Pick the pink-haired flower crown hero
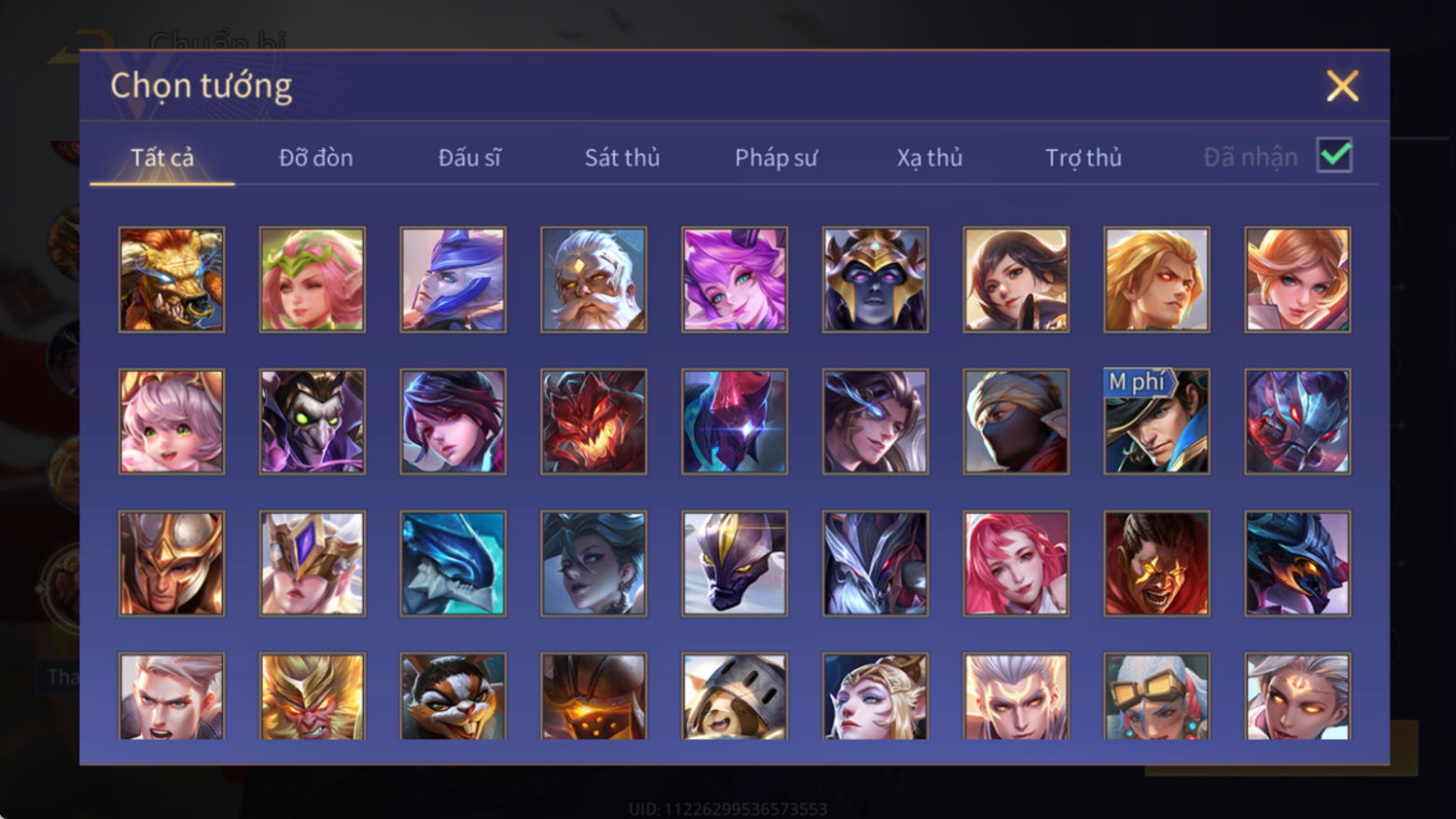Image resolution: width=1456 pixels, height=819 pixels. [313, 280]
